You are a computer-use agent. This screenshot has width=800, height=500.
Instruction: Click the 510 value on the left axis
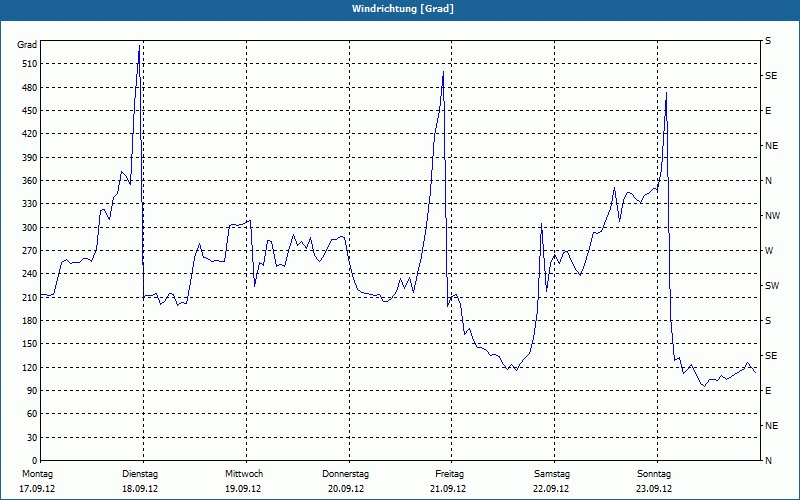click(x=29, y=64)
